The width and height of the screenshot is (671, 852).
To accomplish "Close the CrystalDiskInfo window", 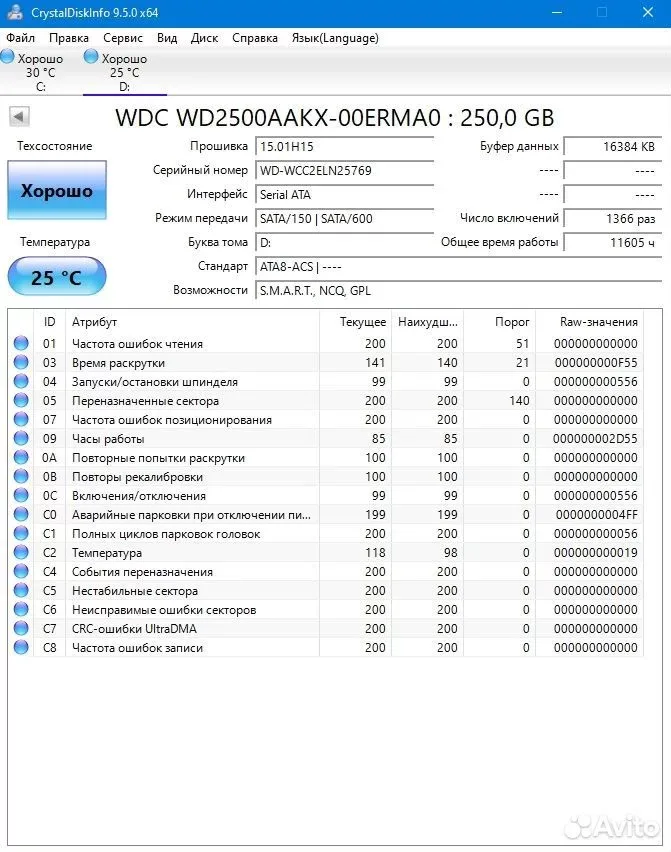I will pos(648,12).
